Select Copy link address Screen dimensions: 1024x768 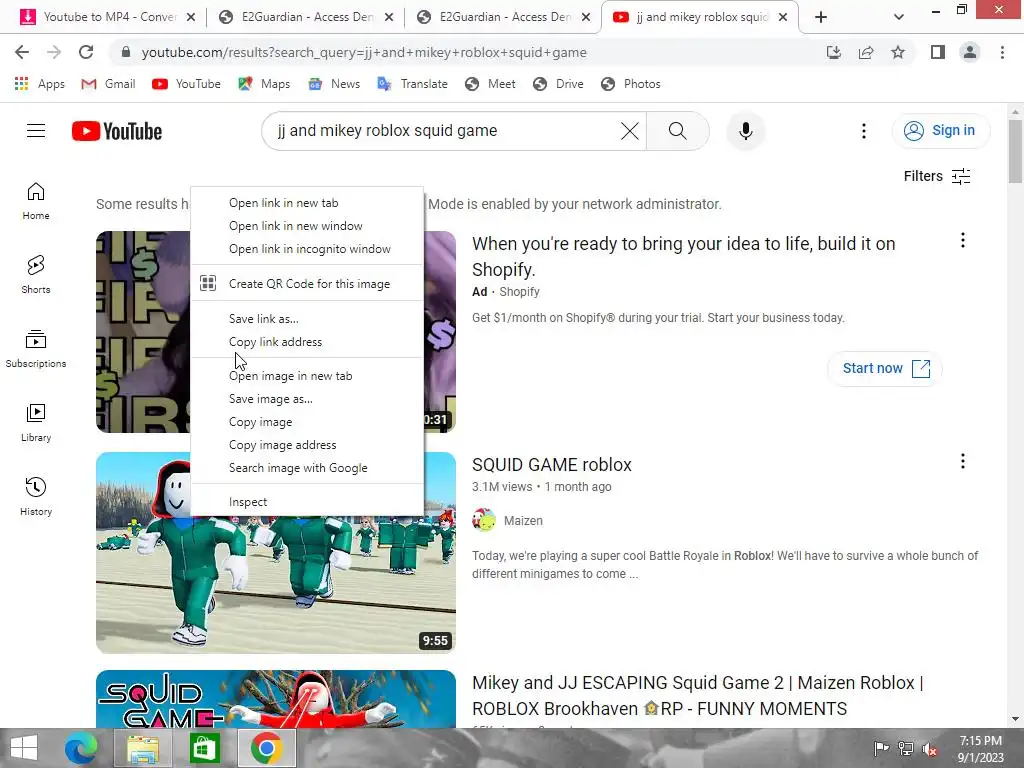point(308,342)
